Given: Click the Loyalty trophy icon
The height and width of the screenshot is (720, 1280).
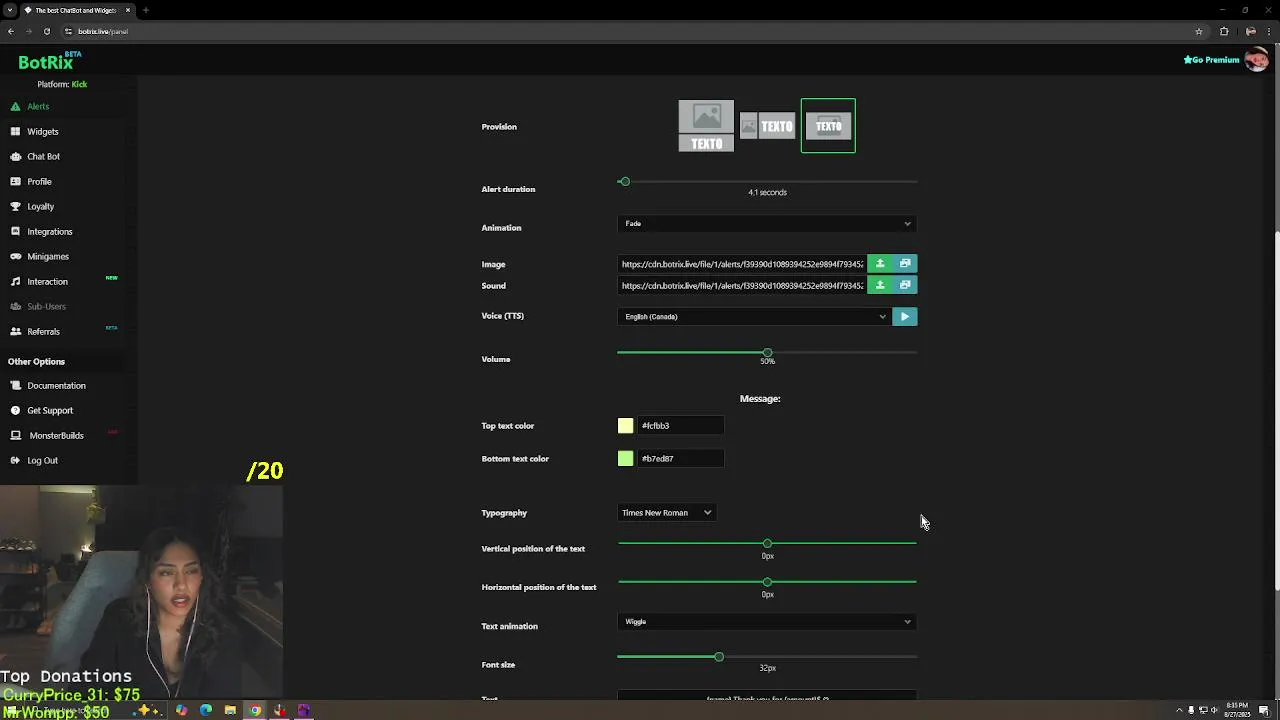Looking at the screenshot, I should (16, 206).
